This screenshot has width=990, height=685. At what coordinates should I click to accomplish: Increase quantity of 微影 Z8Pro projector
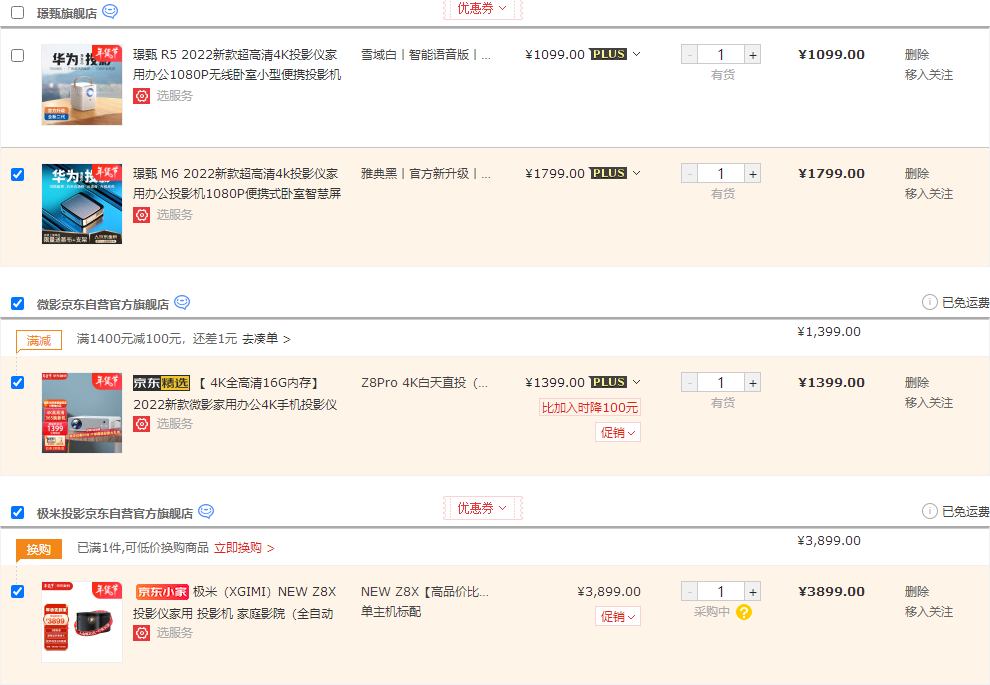(x=753, y=383)
